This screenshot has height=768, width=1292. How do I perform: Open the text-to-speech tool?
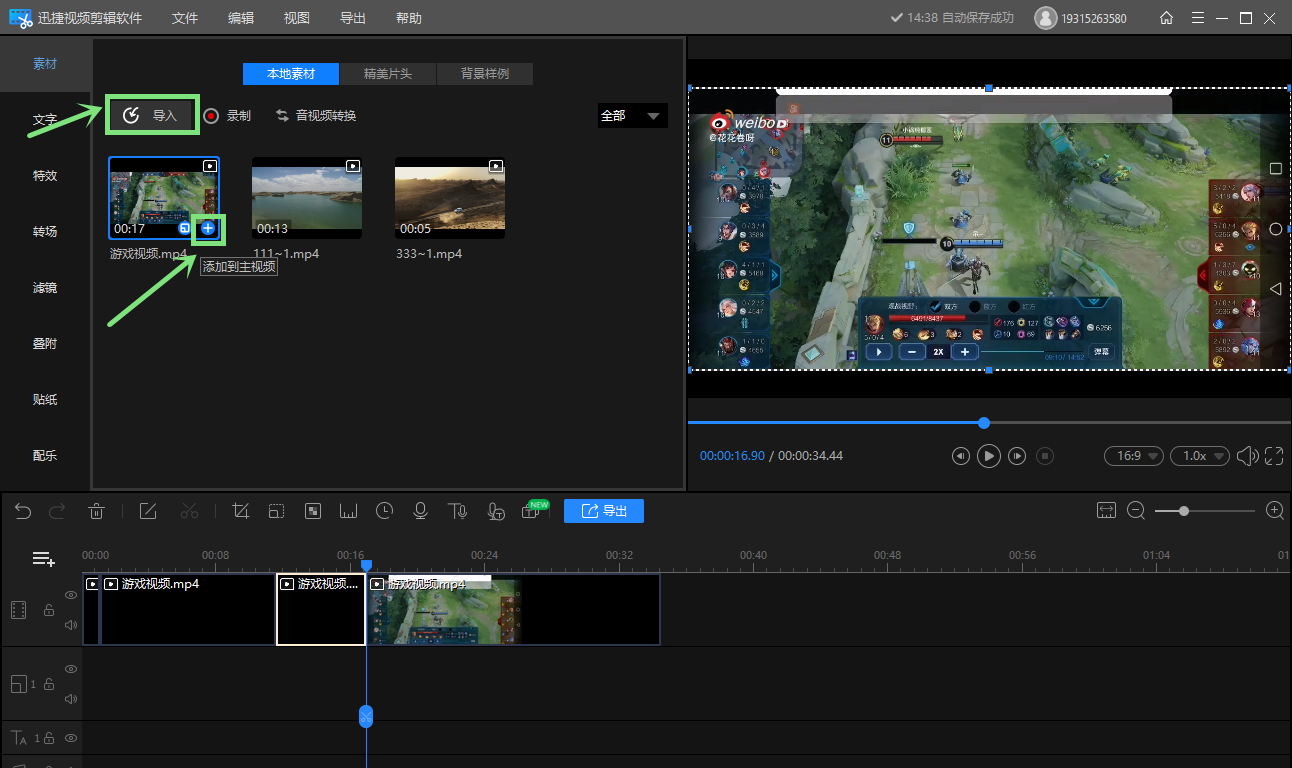(x=458, y=511)
